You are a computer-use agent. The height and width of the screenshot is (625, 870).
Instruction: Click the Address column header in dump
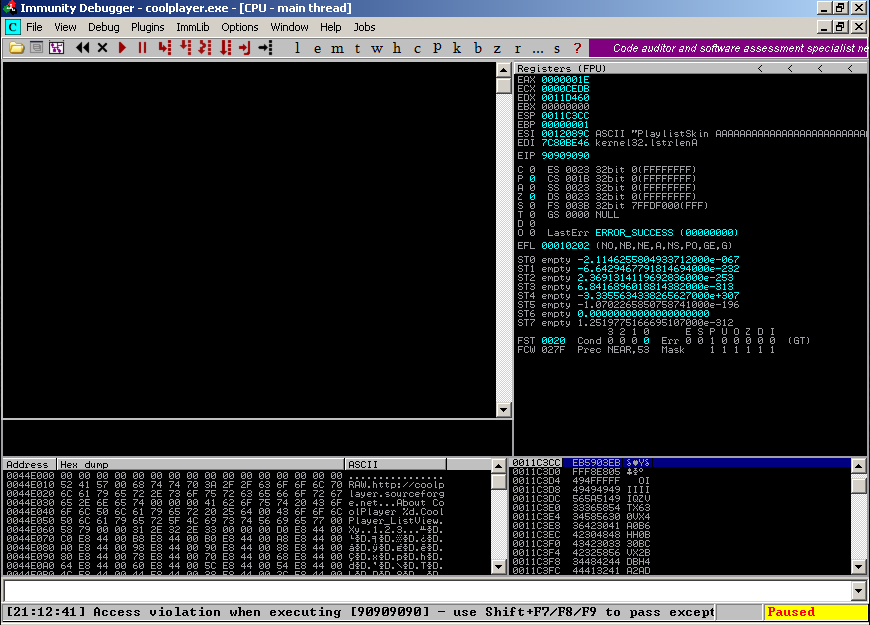click(x=29, y=464)
